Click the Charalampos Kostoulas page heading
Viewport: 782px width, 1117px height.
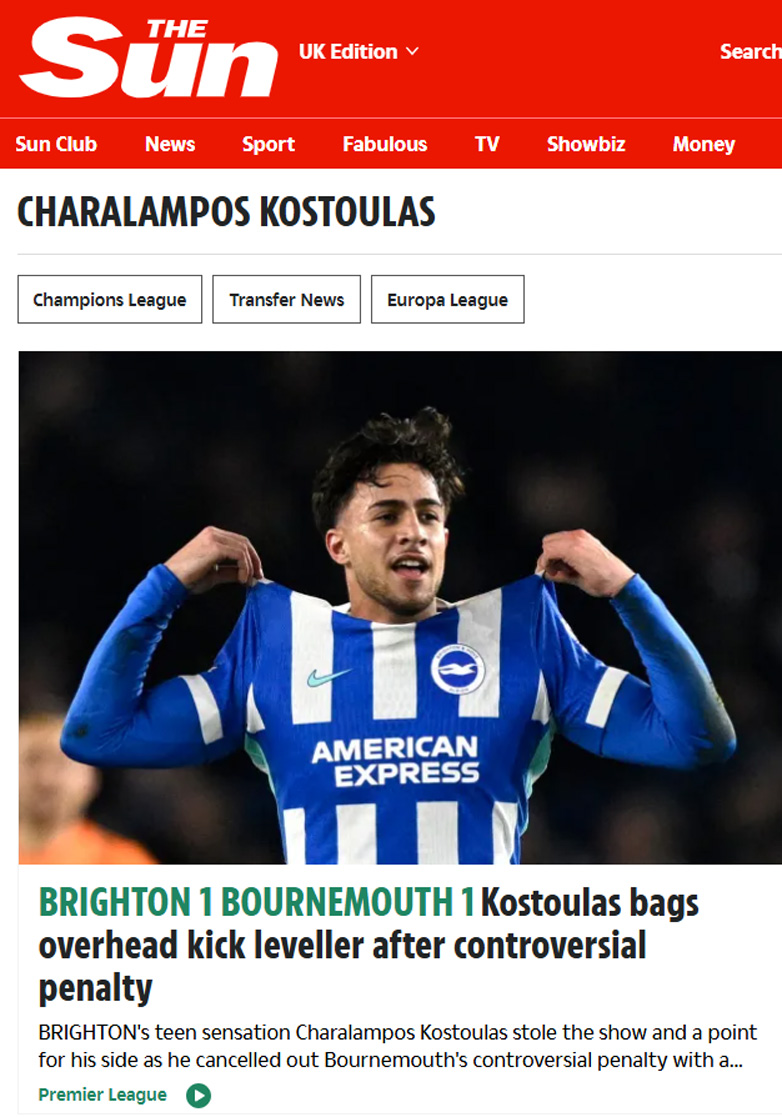point(226,212)
